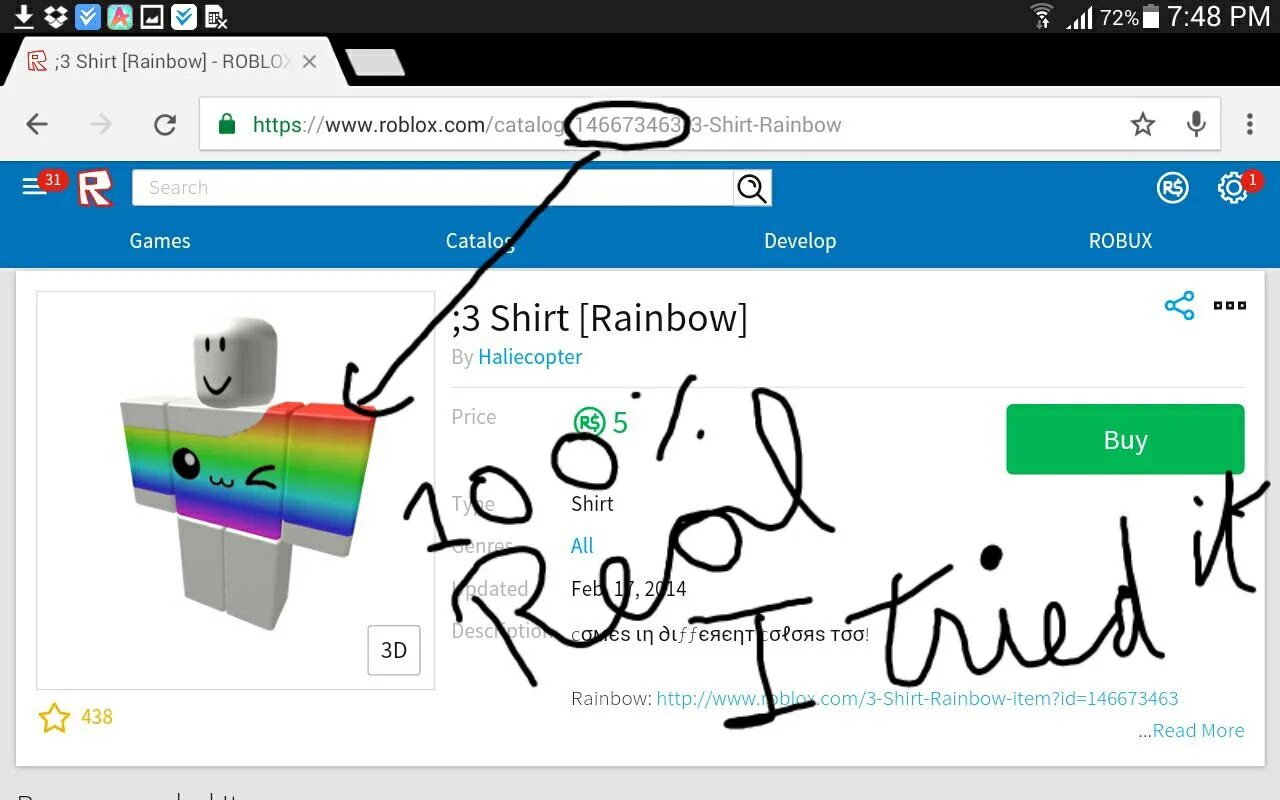
Task: Tap the gallery image status bar icon
Action: [x=152, y=16]
